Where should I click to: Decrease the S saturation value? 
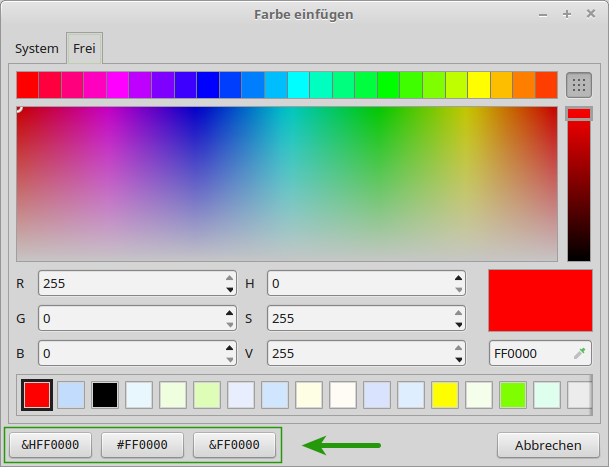coord(459,324)
